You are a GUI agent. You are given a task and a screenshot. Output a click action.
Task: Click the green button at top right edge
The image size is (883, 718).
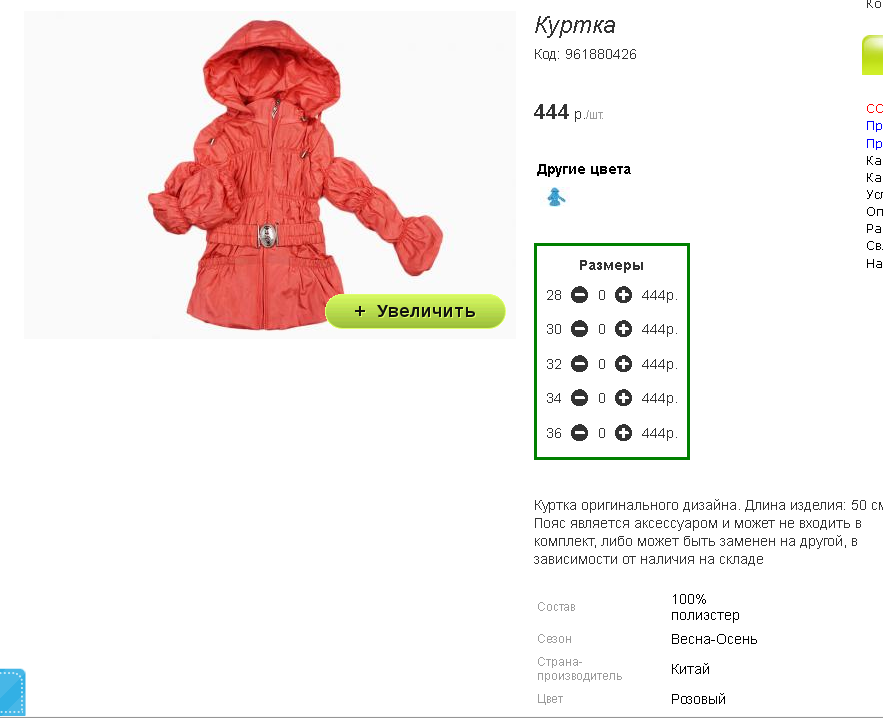pos(872,55)
